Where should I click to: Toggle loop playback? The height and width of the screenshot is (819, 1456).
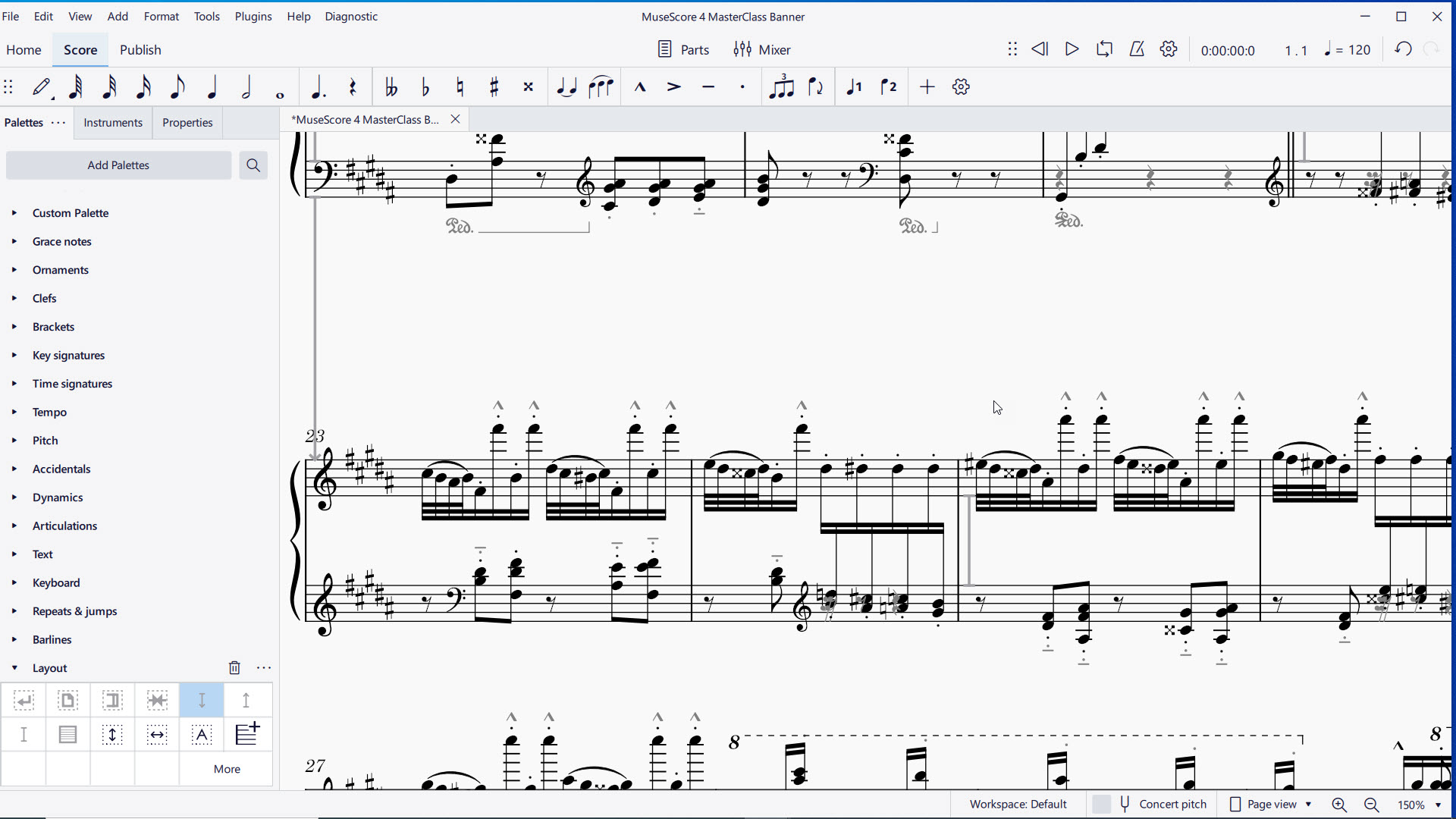1104,49
